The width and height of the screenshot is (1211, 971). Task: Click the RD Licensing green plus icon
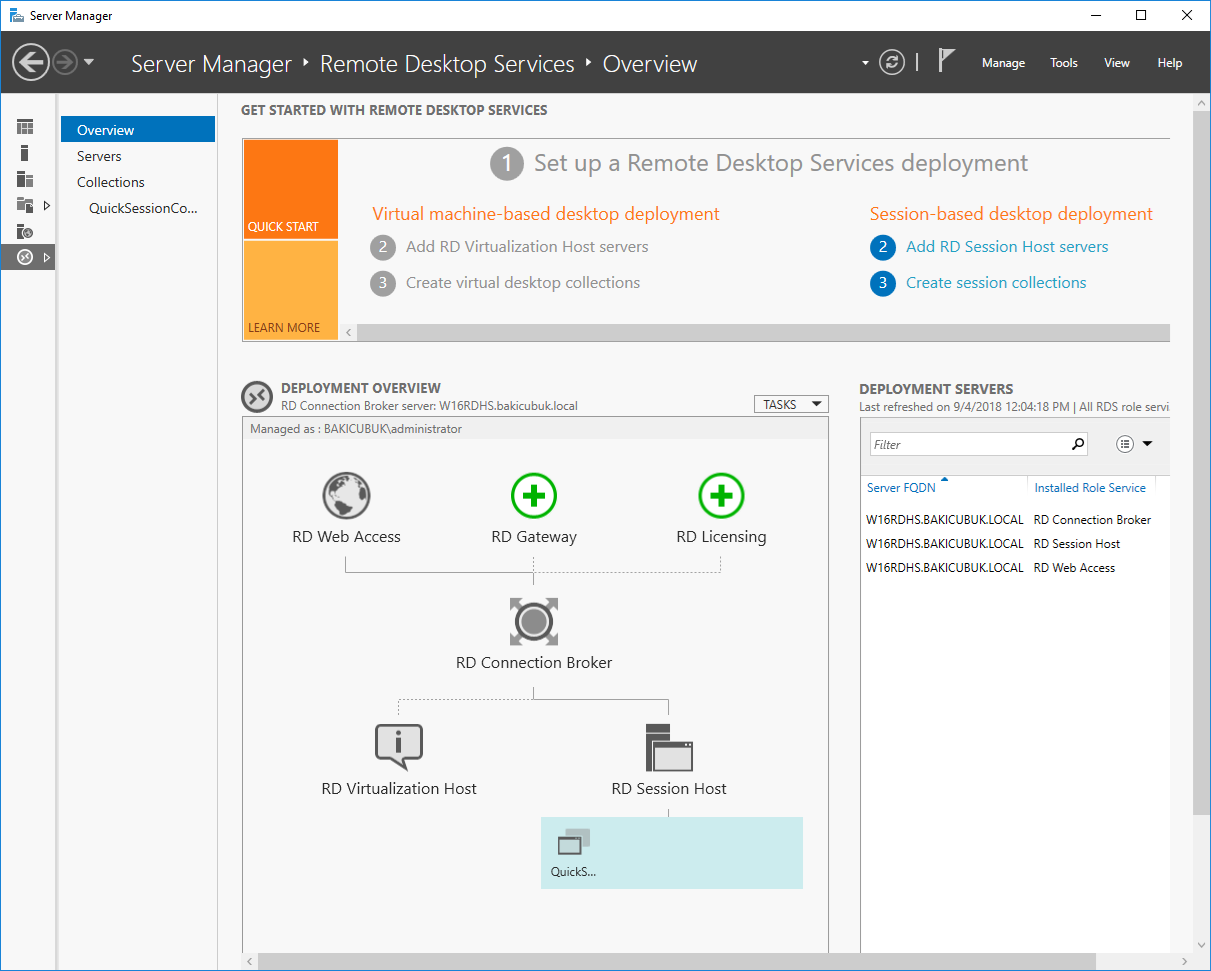[x=721, y=495]
